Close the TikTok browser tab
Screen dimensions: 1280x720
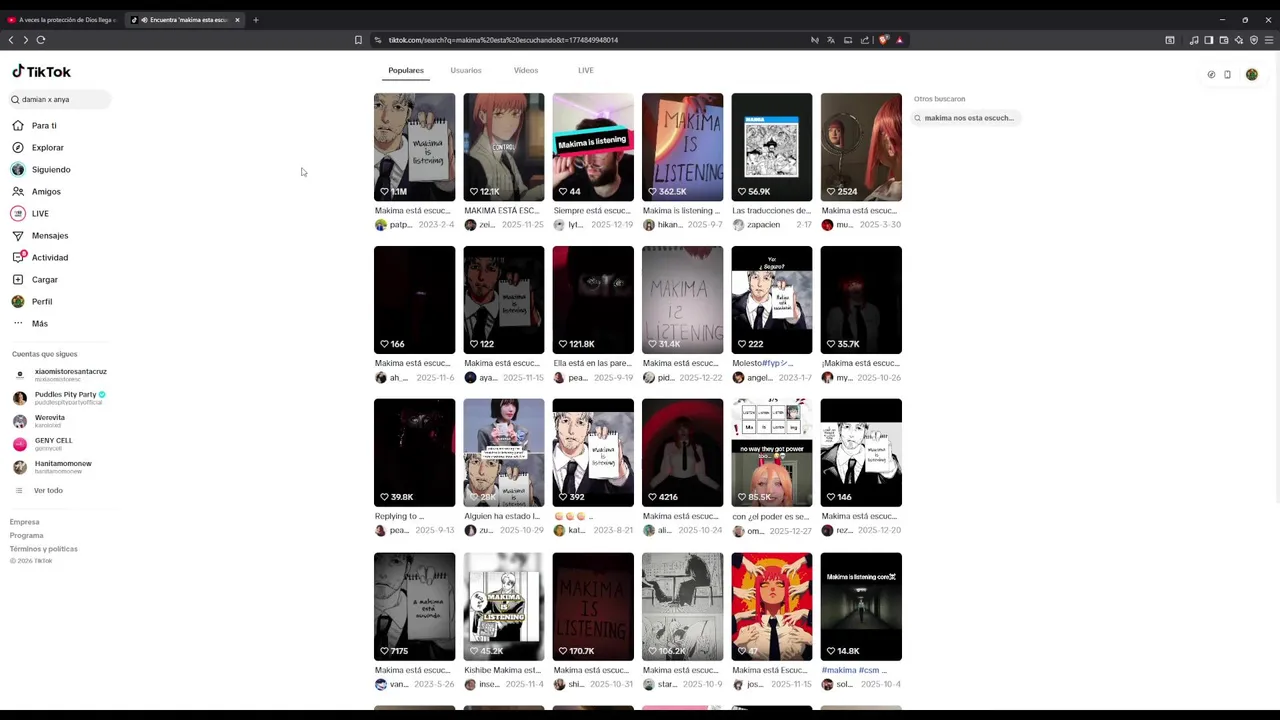(x=237, y=20)
